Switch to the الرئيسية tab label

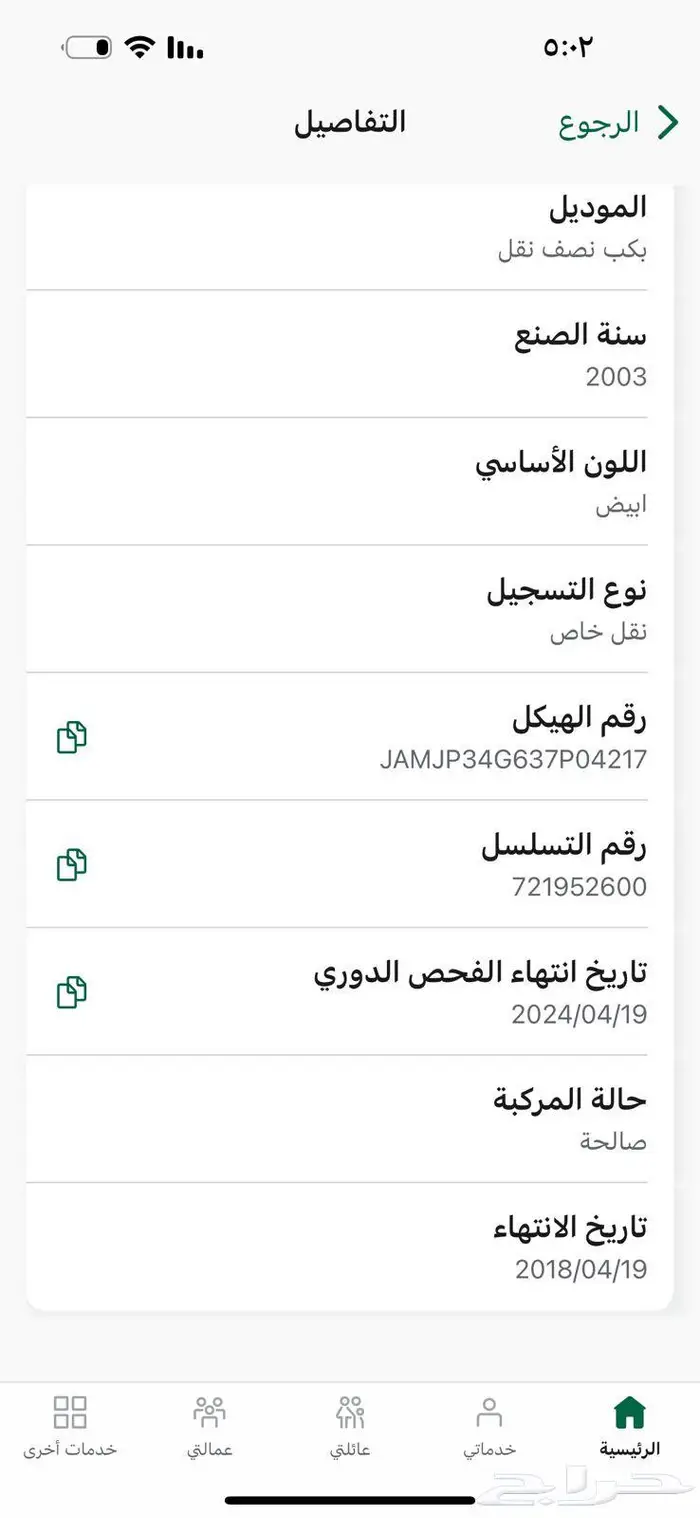click(629, 1449)
